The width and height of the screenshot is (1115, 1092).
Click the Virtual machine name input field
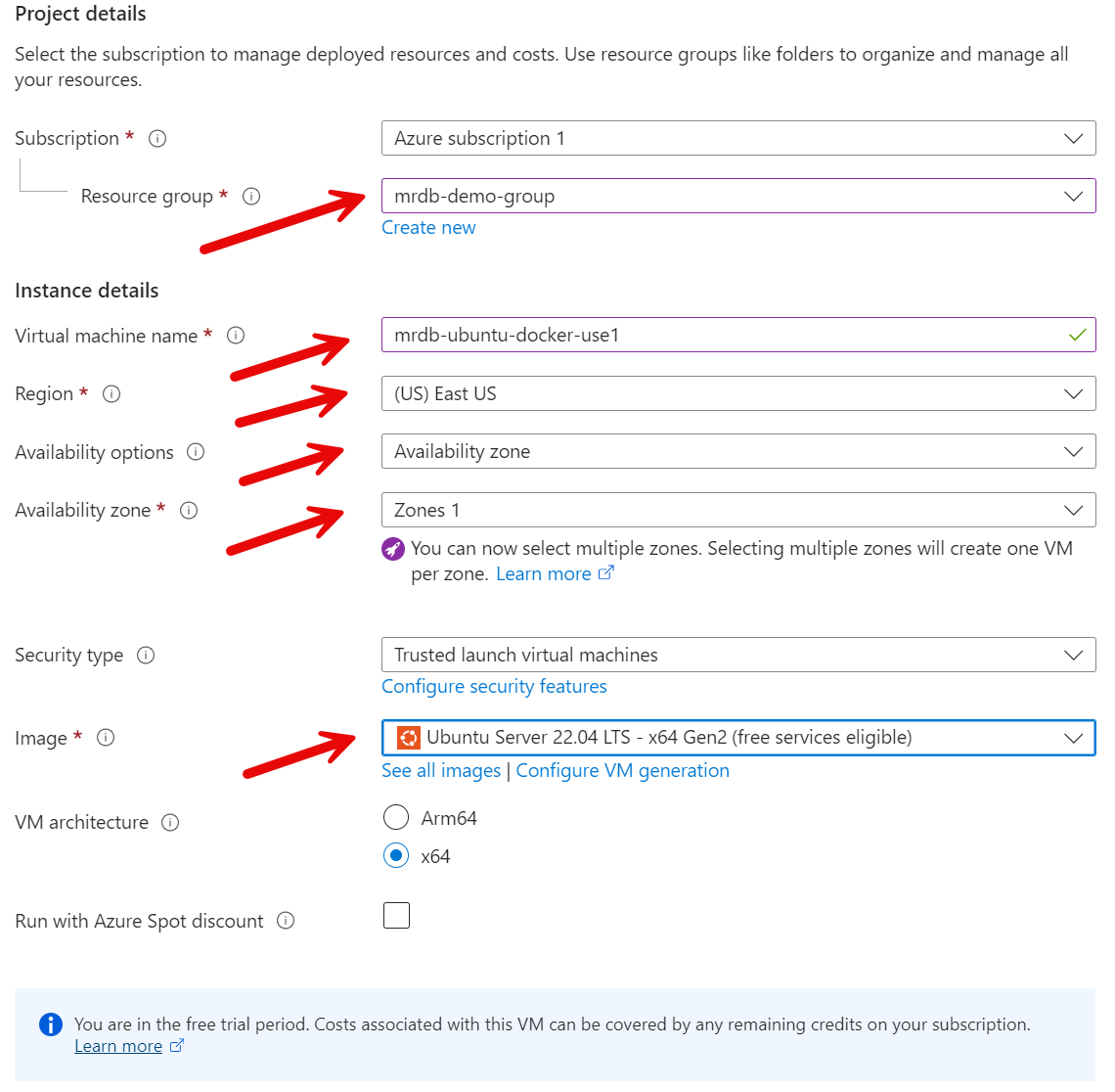coord(738,335)
